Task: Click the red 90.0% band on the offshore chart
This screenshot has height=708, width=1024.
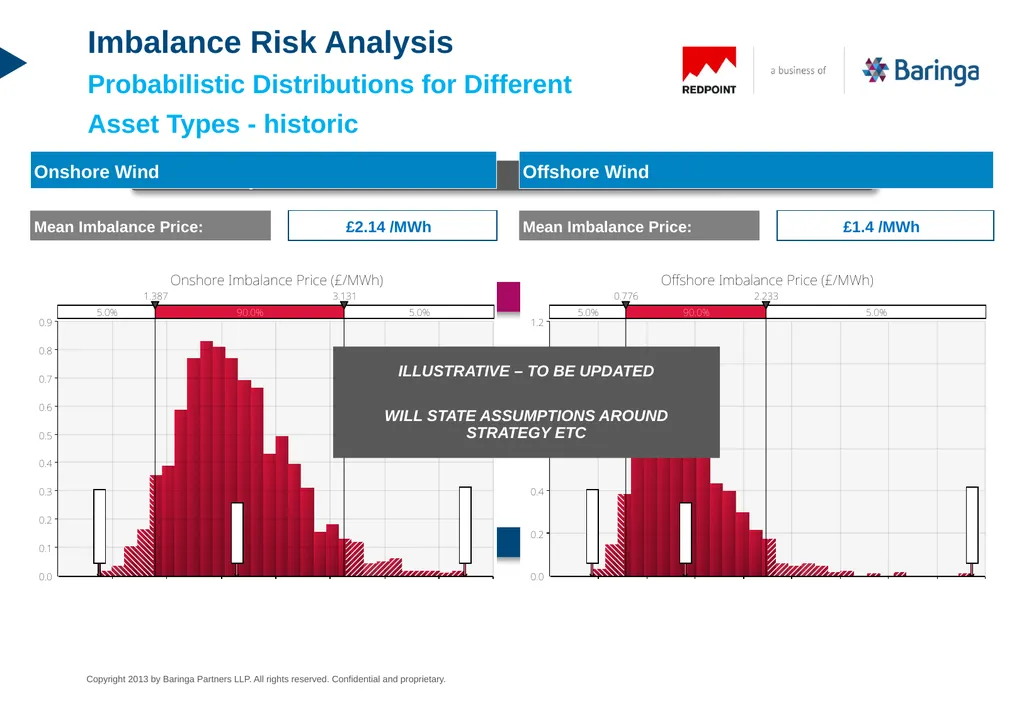Action: [696, 312]
